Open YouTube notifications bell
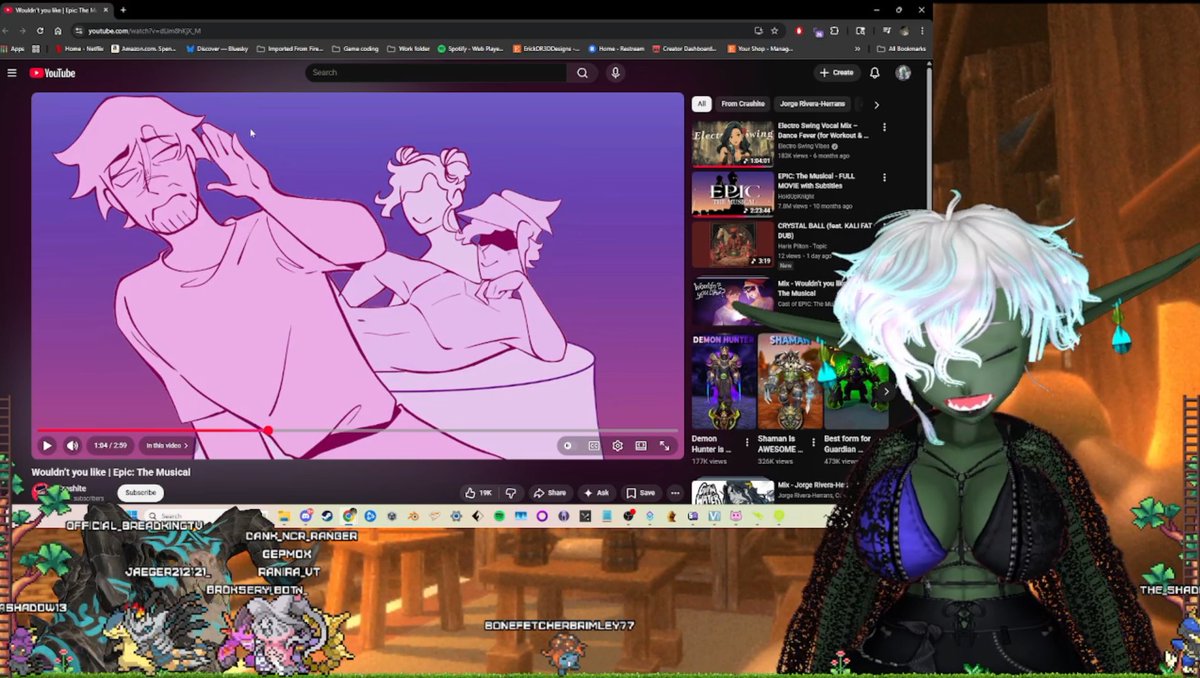Screen dimensions: 1200x678 (875, 73)
